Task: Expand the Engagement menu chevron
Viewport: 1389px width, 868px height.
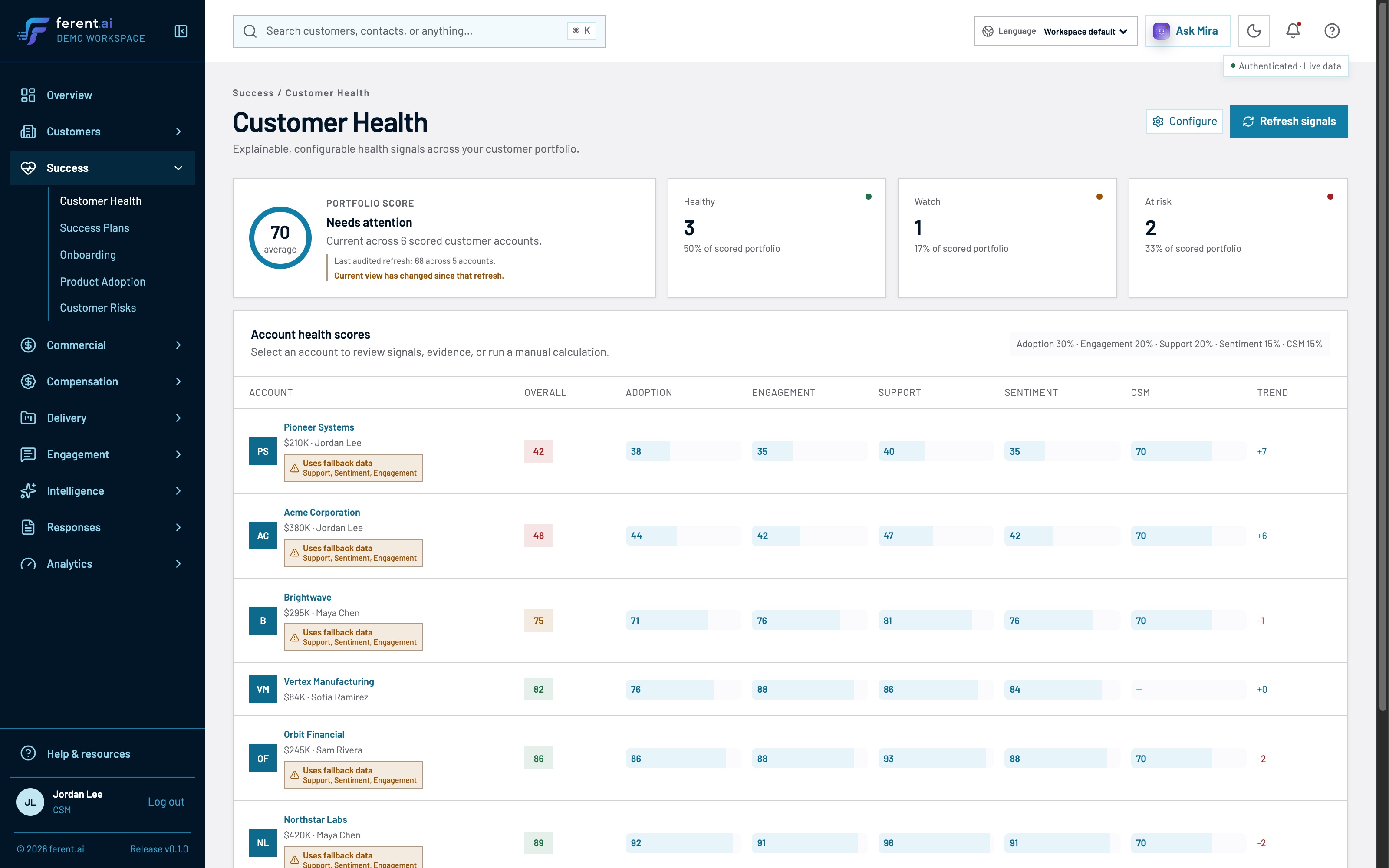Action: pos(178,454)
